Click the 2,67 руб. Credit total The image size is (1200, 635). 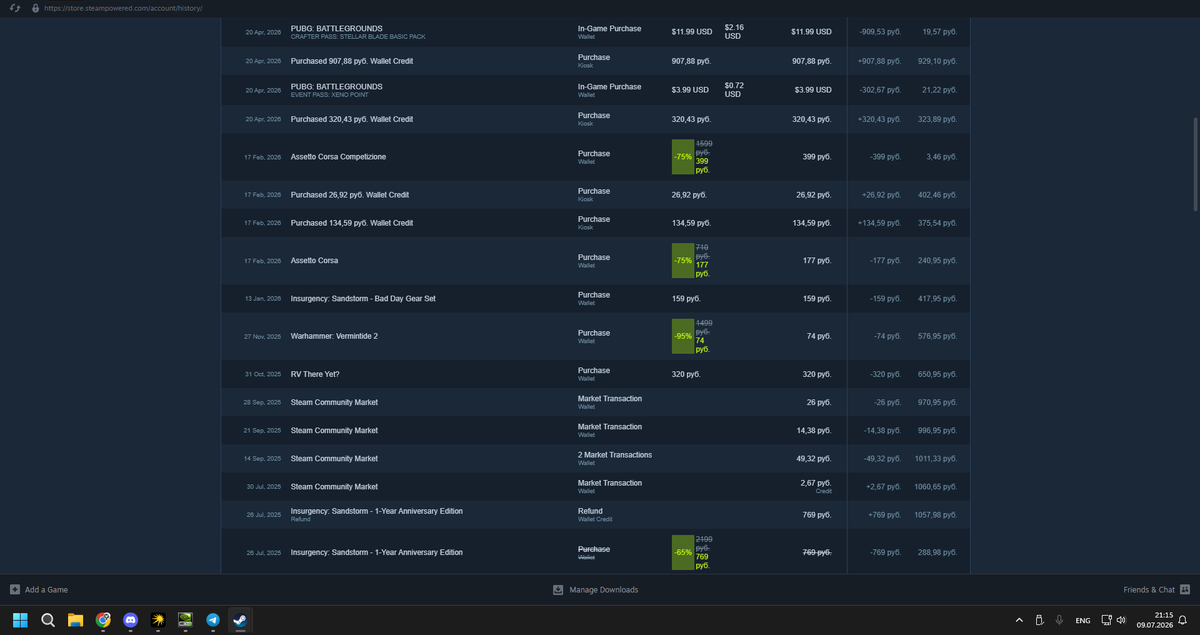[x=817, y=487]
